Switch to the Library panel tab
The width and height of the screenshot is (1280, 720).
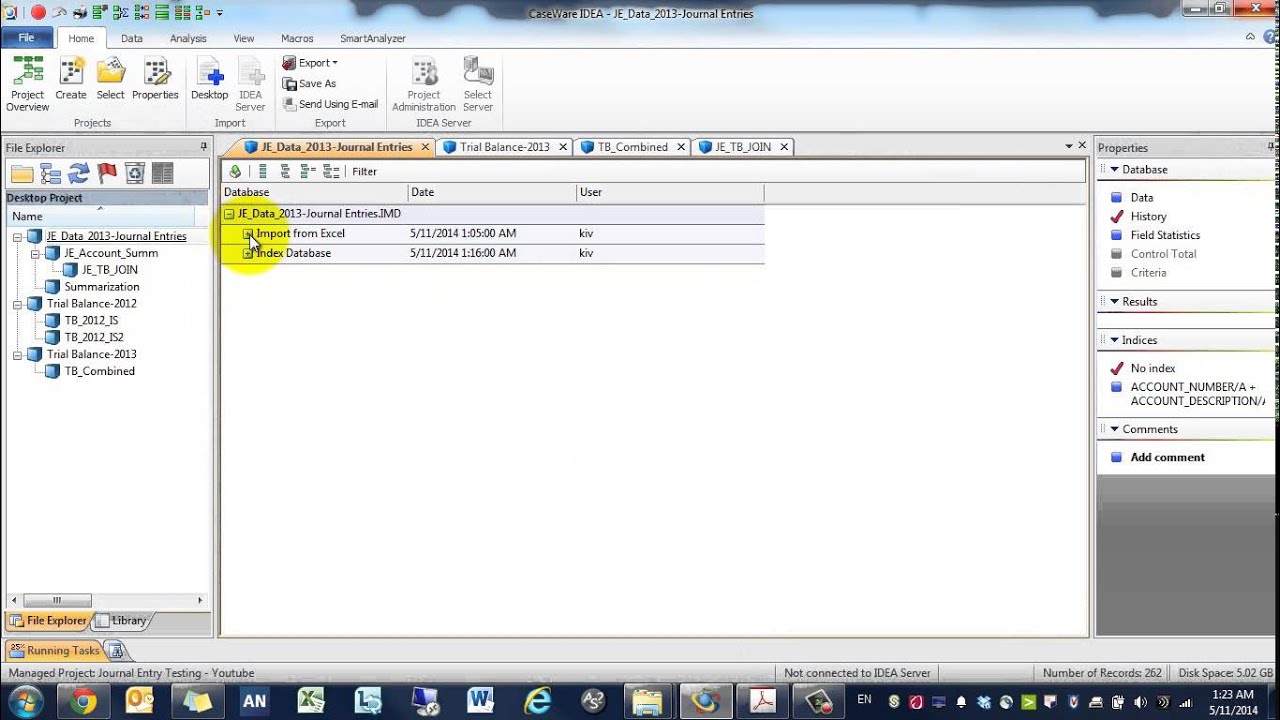pyautogui.click(x=122, y=621)
